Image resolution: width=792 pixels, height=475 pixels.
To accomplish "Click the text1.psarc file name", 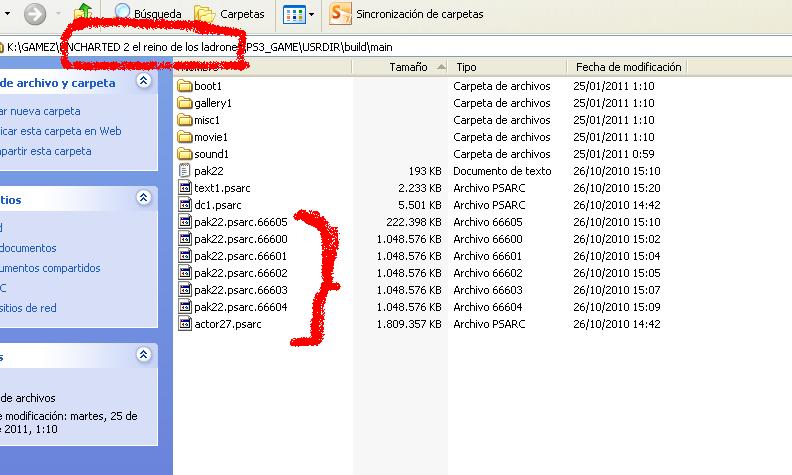I will click(x=222, y=188).
